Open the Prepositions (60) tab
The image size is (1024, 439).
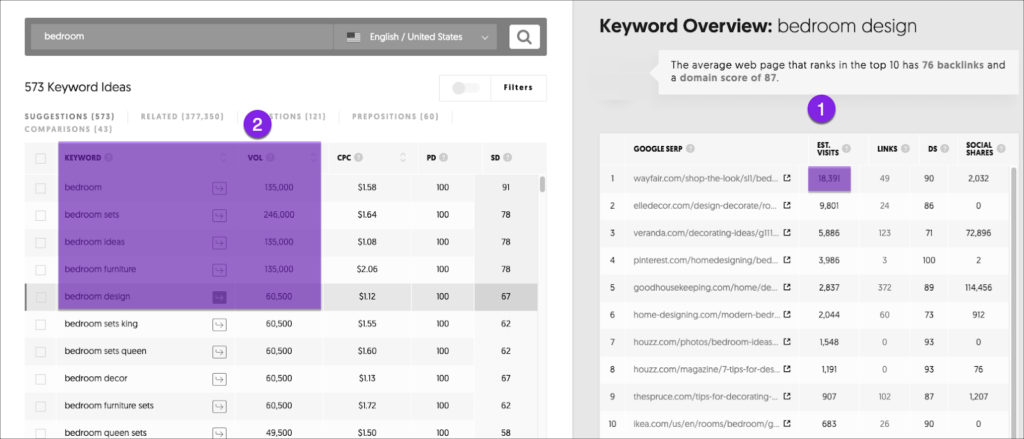tap(395, 117)
